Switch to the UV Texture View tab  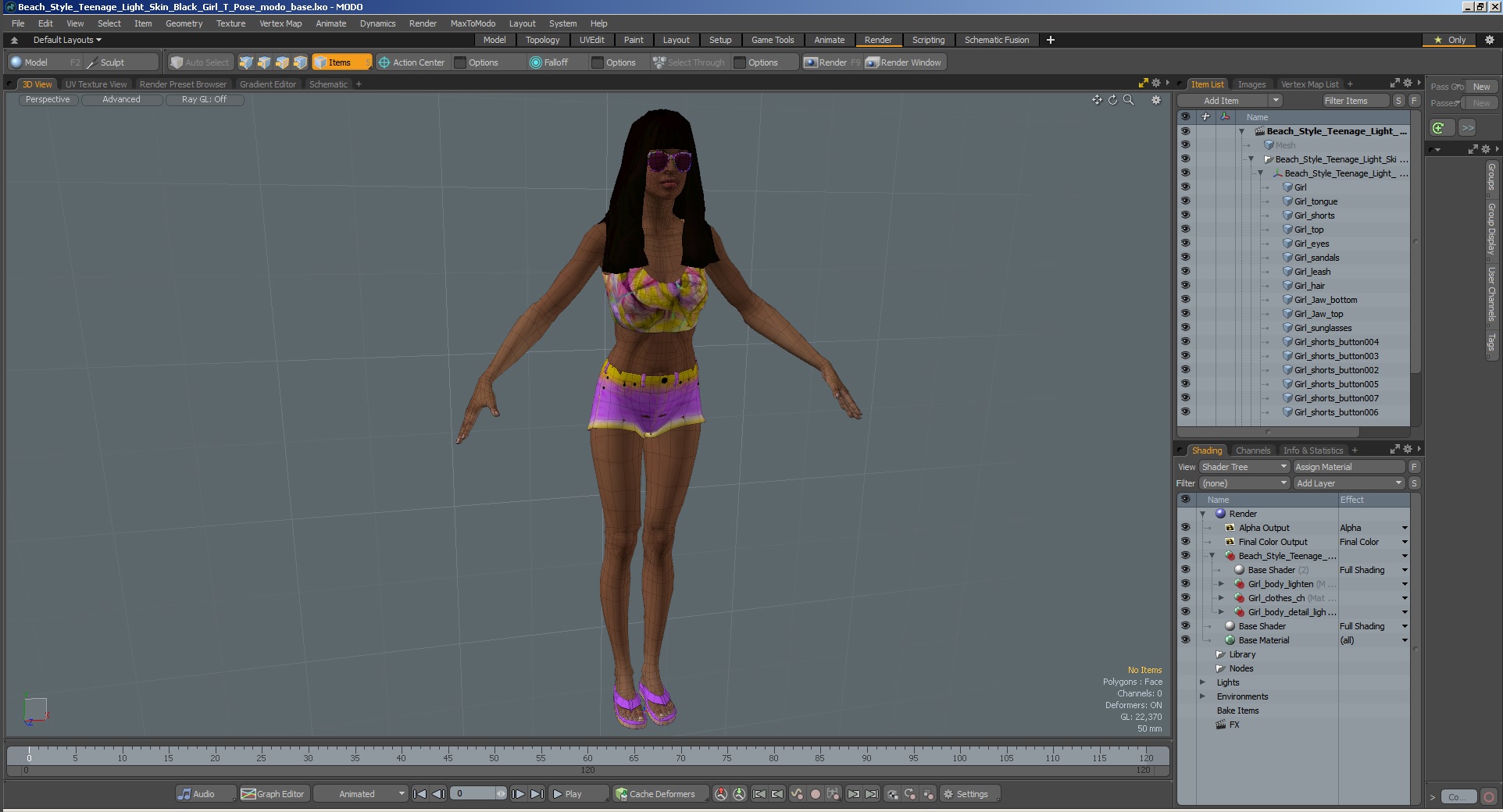pos(96,84)
